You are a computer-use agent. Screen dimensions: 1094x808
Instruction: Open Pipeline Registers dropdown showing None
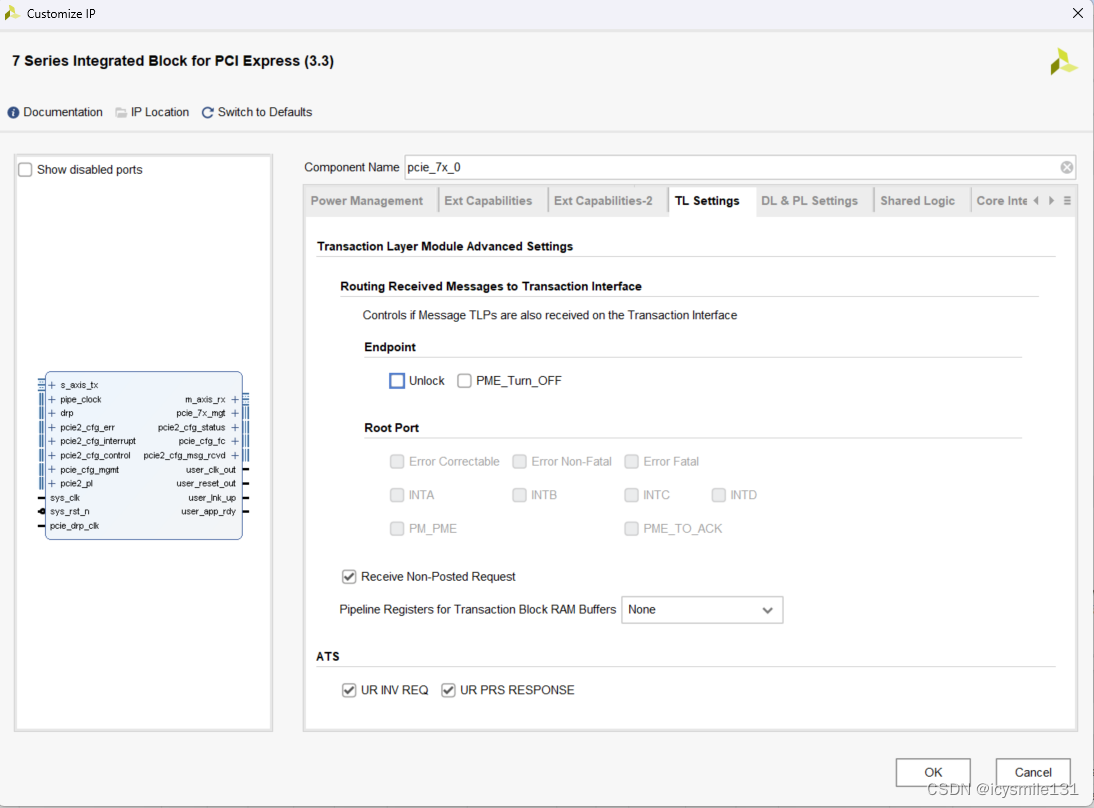[702, 610]
